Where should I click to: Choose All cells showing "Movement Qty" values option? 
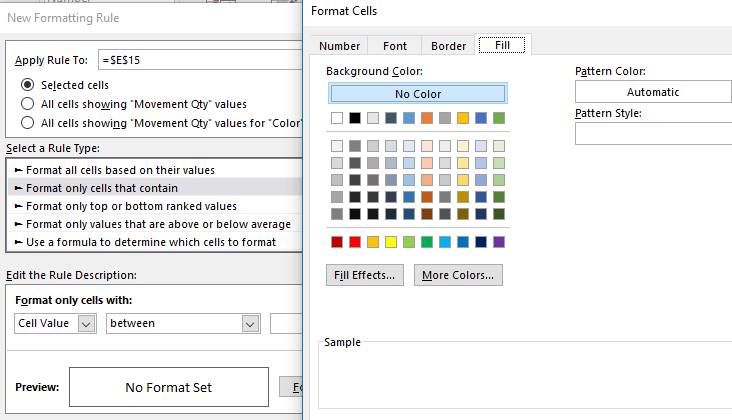28,104
